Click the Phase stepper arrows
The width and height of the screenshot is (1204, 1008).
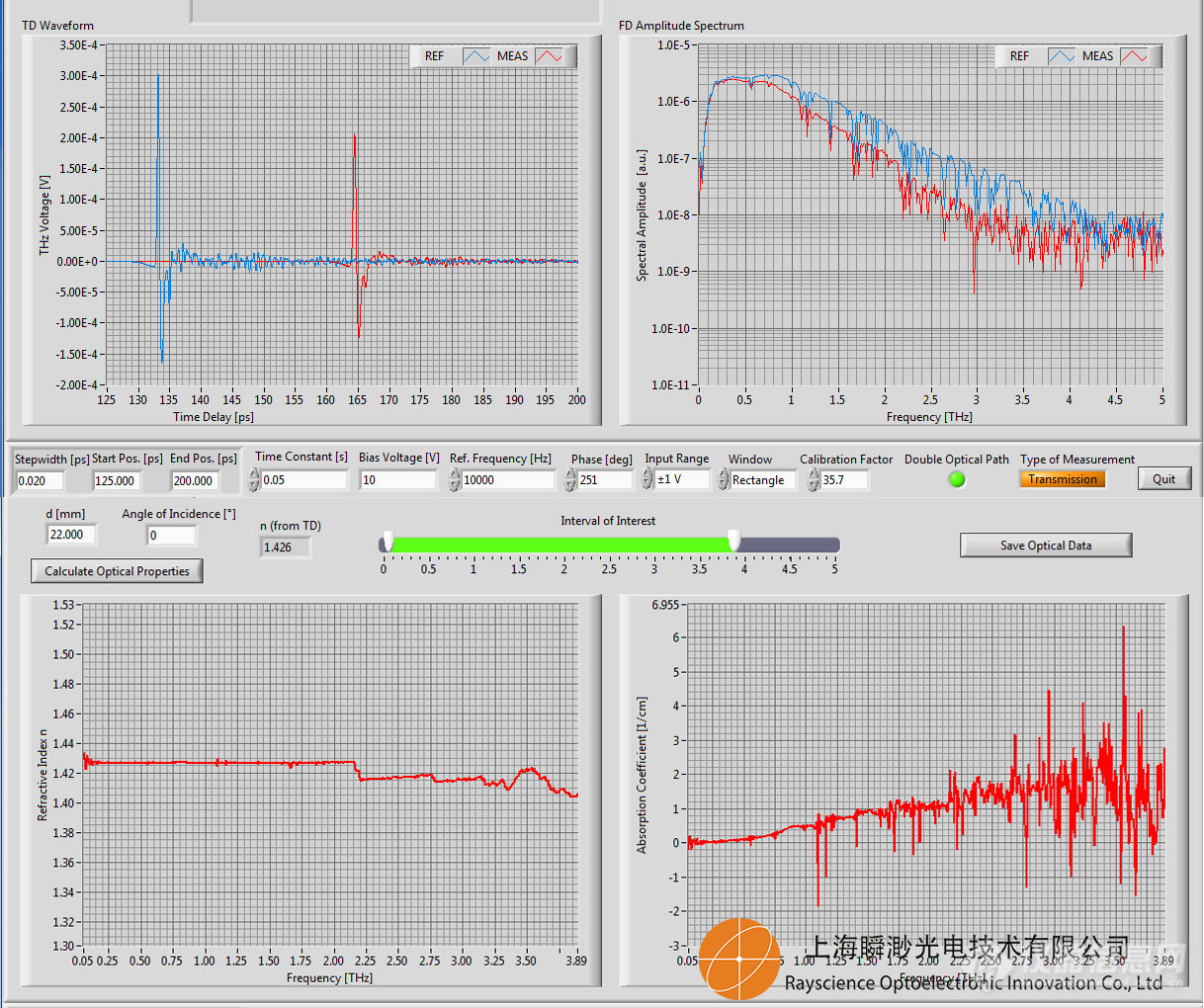click(x=570, y=480)
